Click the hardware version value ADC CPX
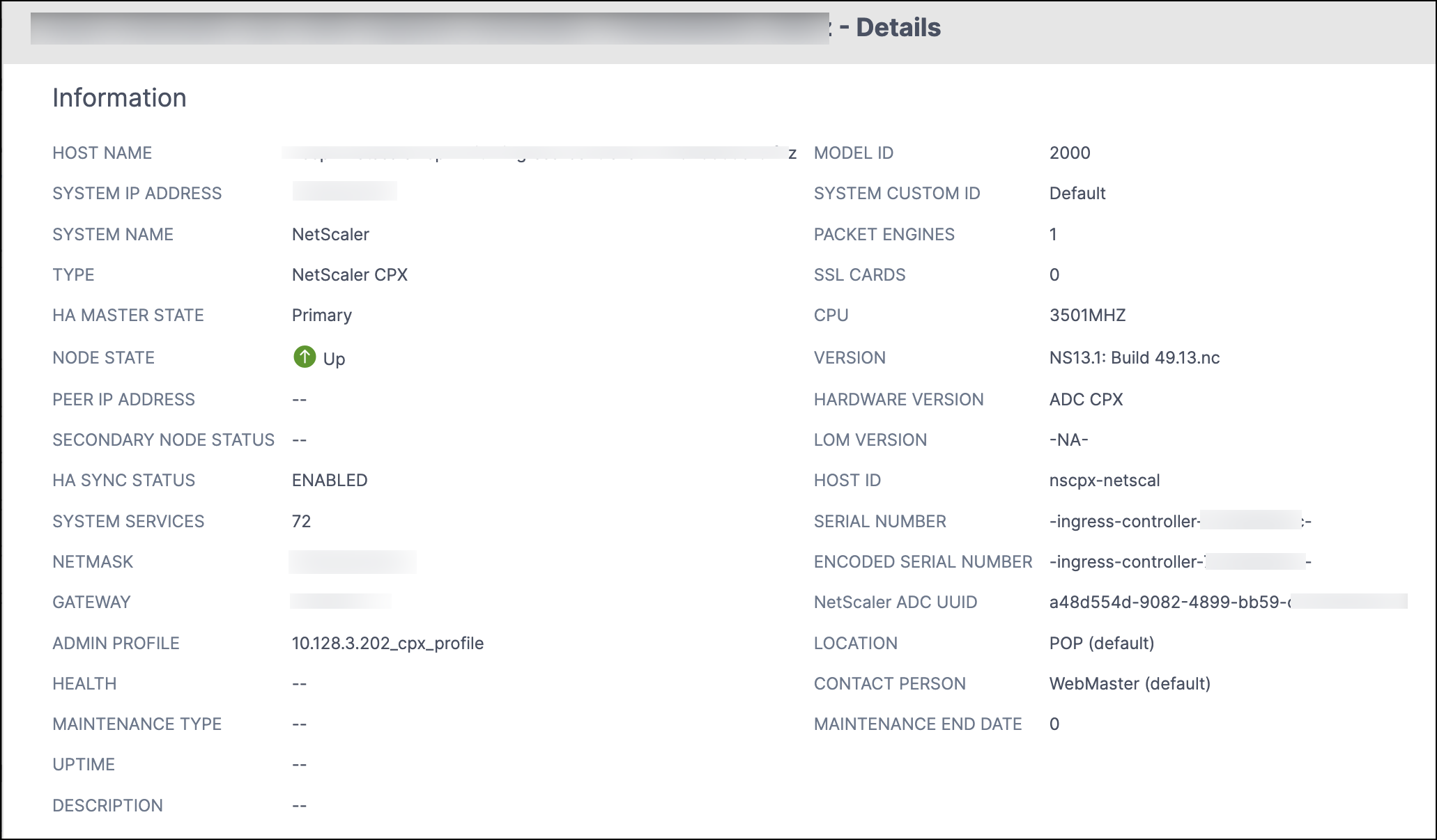 (x=1086, y=399)
